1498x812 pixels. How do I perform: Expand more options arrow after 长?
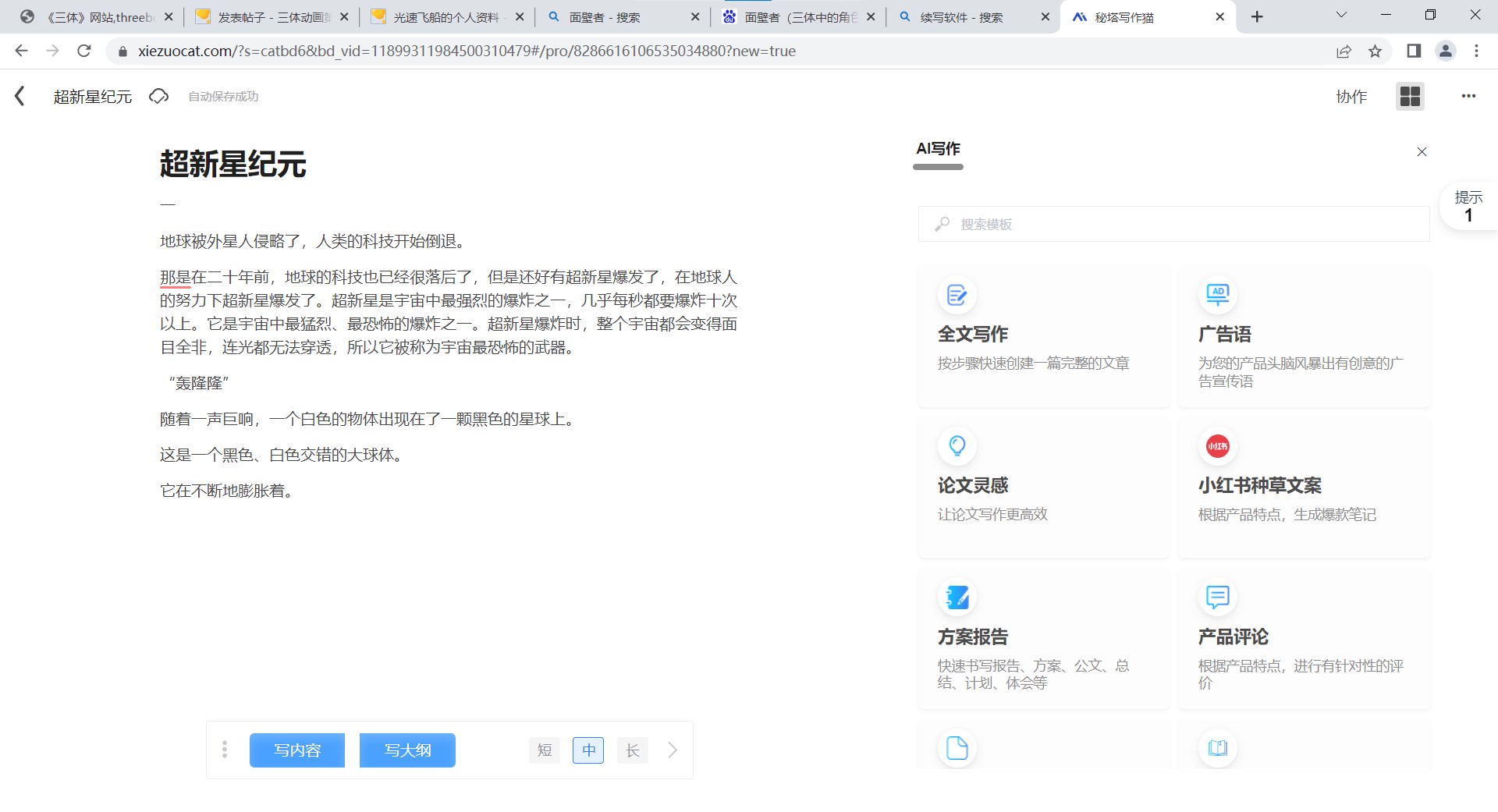673,750
